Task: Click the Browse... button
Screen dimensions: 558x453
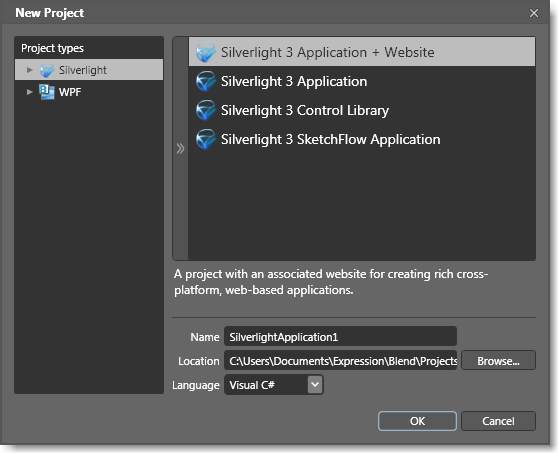Action: (x=498, y=360)
